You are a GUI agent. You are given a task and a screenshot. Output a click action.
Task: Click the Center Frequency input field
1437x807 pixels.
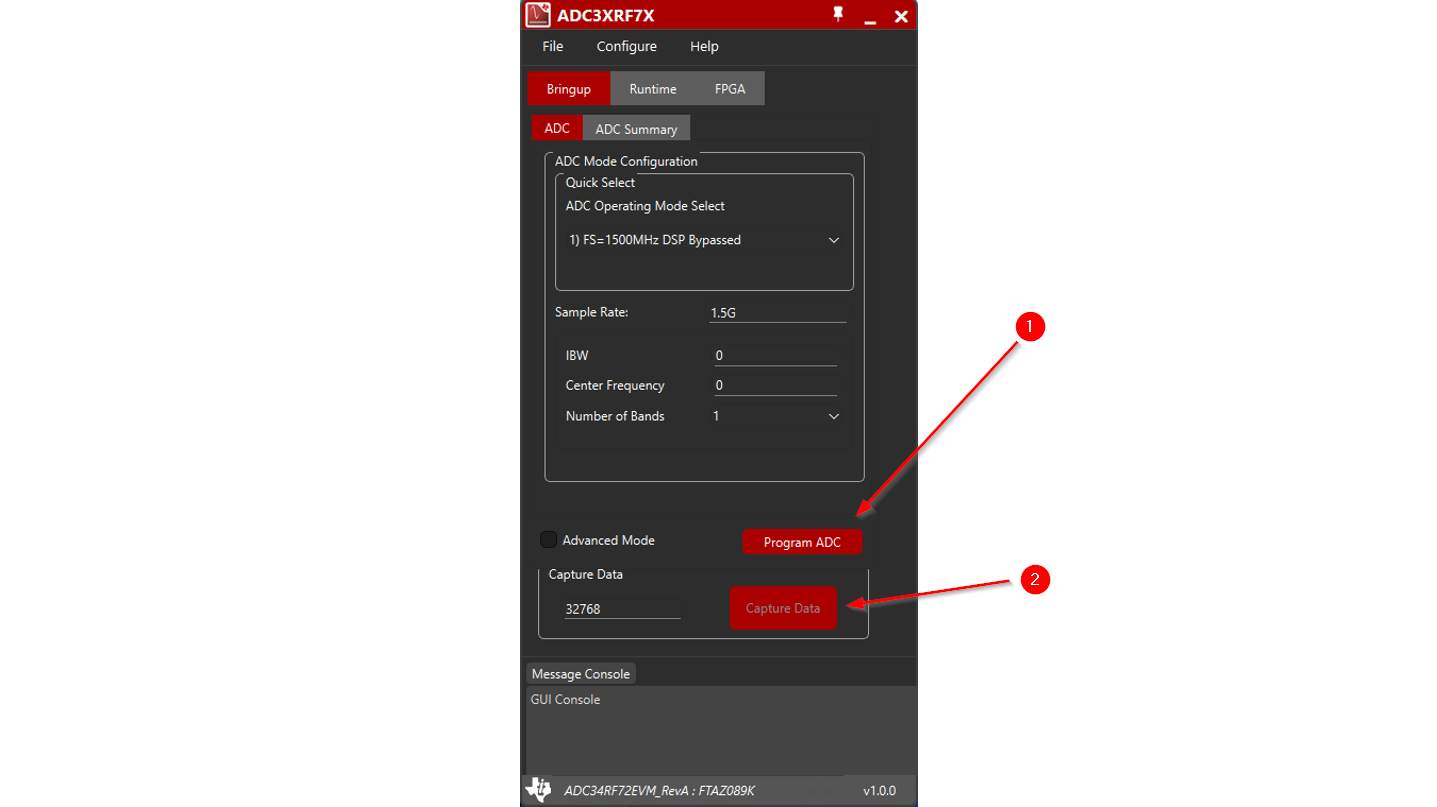click(x=775, y=386)
